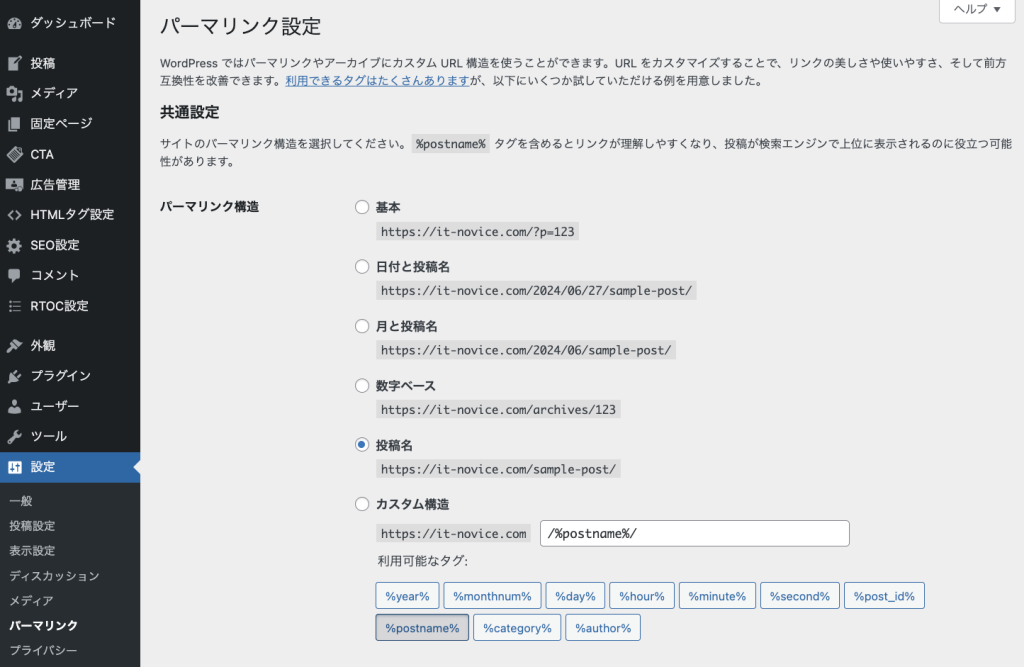Select the カスタム構造 radio button
The image size is (1024, 667).
coord(362,504)
